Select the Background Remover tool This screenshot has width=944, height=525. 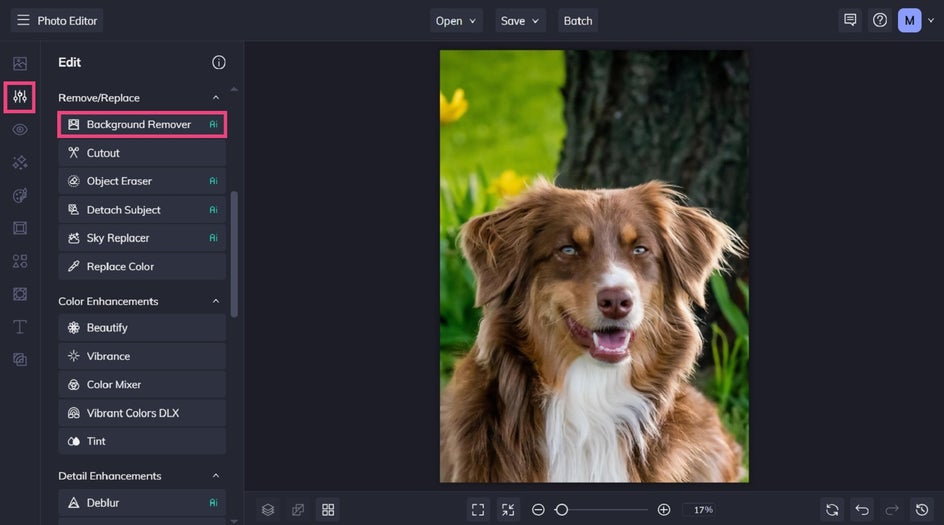(x=142, y=124)
